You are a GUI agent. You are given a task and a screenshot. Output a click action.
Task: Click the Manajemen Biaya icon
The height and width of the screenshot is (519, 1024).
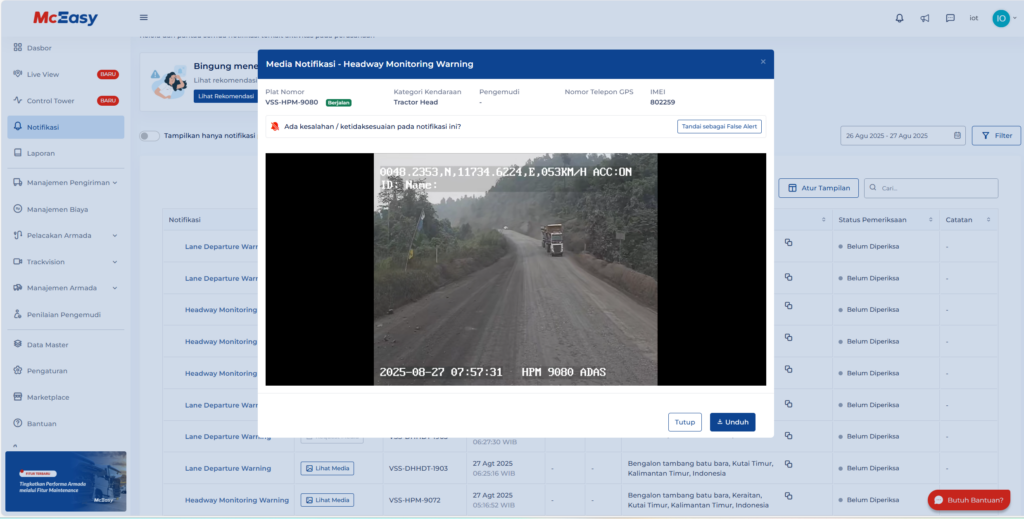pyautogui.click(x=18, y=209)
